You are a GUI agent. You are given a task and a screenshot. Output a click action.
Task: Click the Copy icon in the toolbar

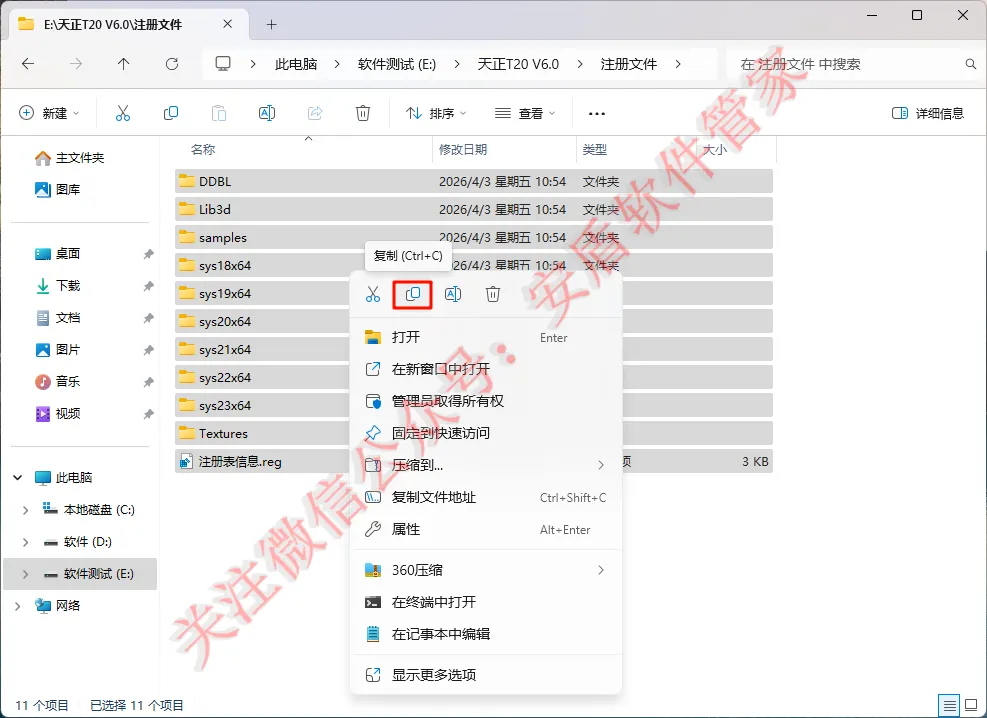[171, 113]
